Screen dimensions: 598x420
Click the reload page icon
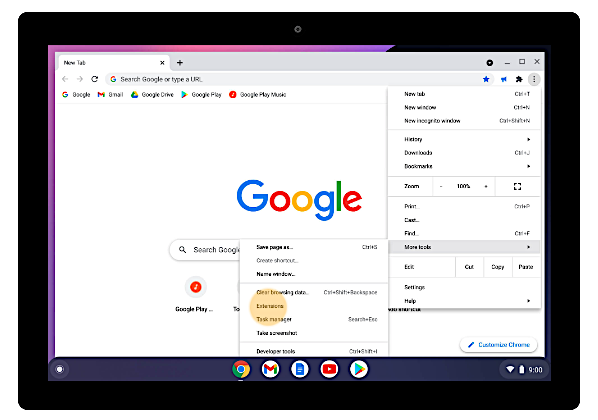[x=95, y=79]
